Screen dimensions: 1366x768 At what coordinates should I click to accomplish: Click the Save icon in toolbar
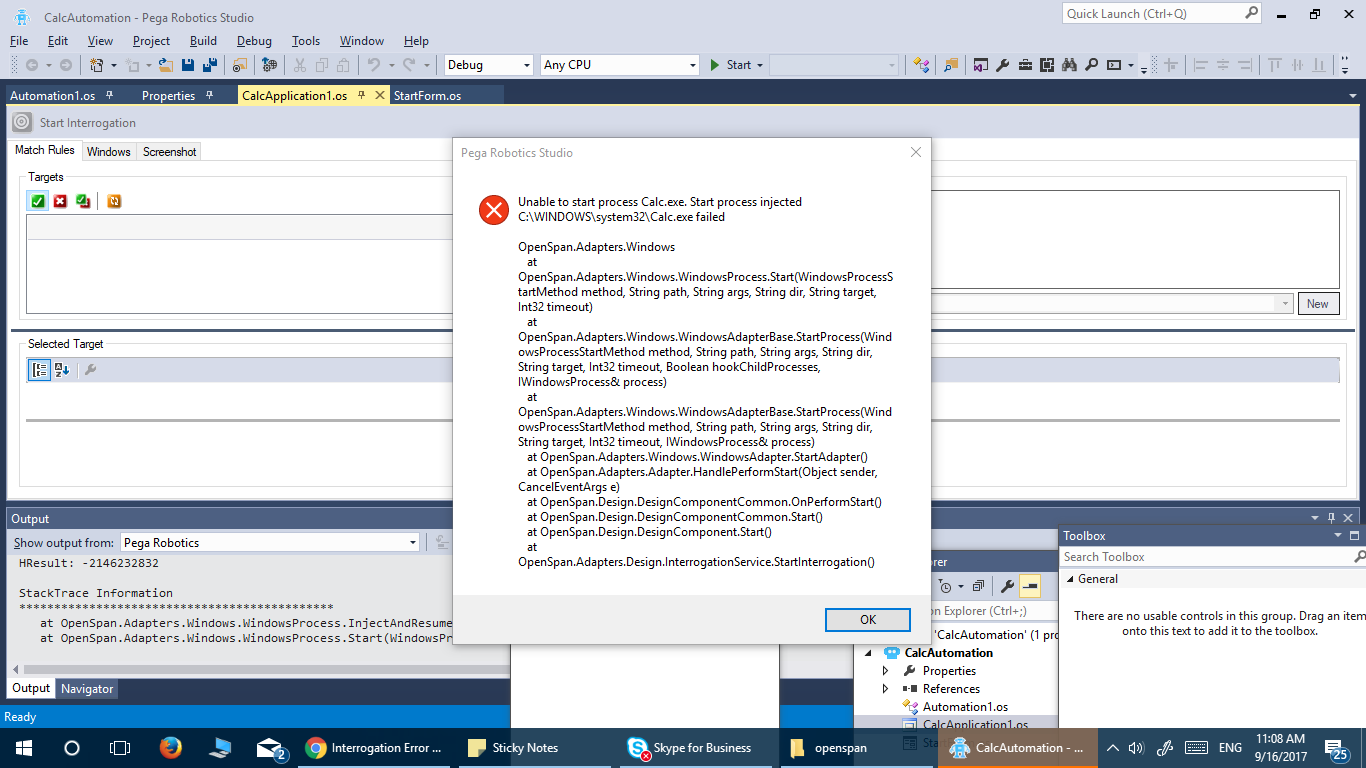click(188, 65)
